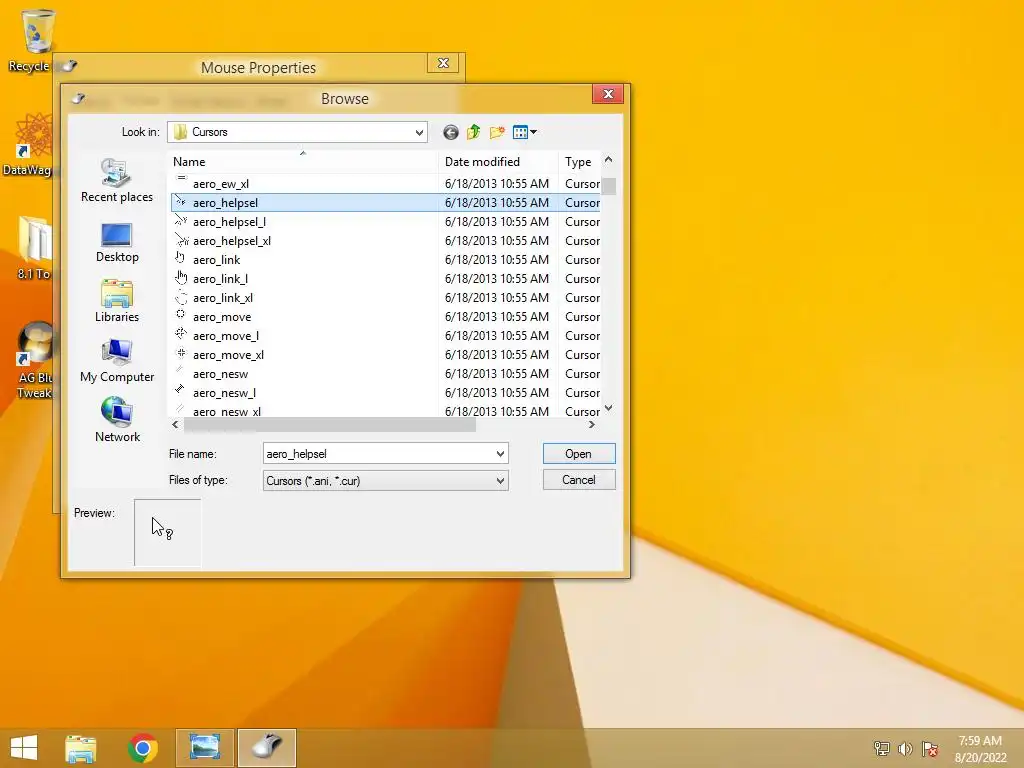Open volume control in system tray
Image resolution: width=1024 pixels, height=768 pixels.
(905, 749)
